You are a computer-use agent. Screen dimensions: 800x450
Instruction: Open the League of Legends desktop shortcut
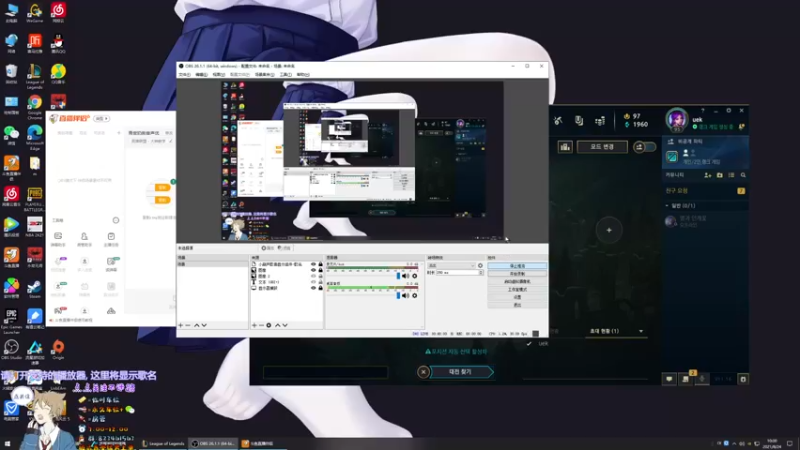(34, 76)
